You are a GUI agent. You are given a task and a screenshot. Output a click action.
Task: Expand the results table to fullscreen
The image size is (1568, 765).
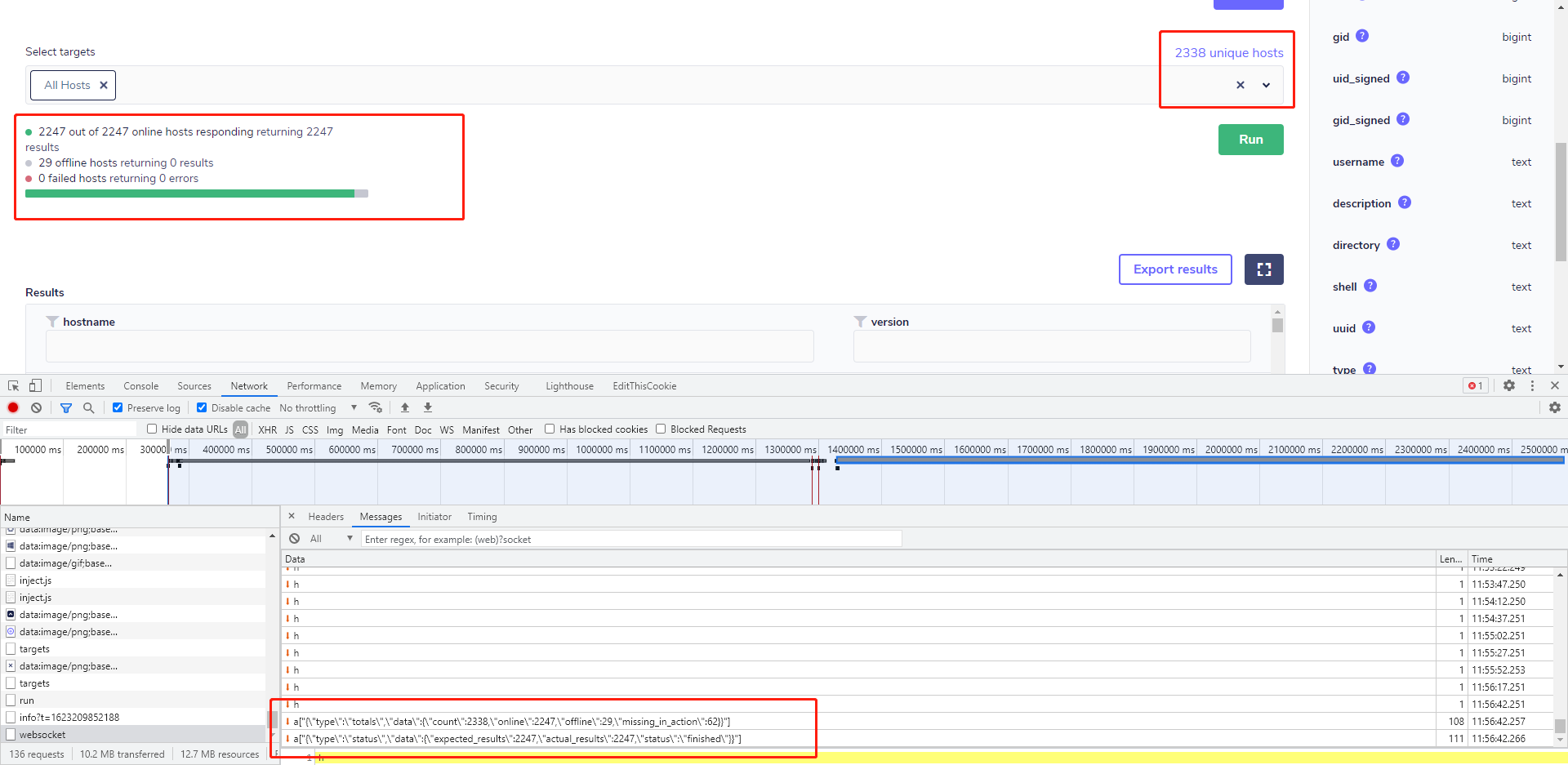(1263, 269)
